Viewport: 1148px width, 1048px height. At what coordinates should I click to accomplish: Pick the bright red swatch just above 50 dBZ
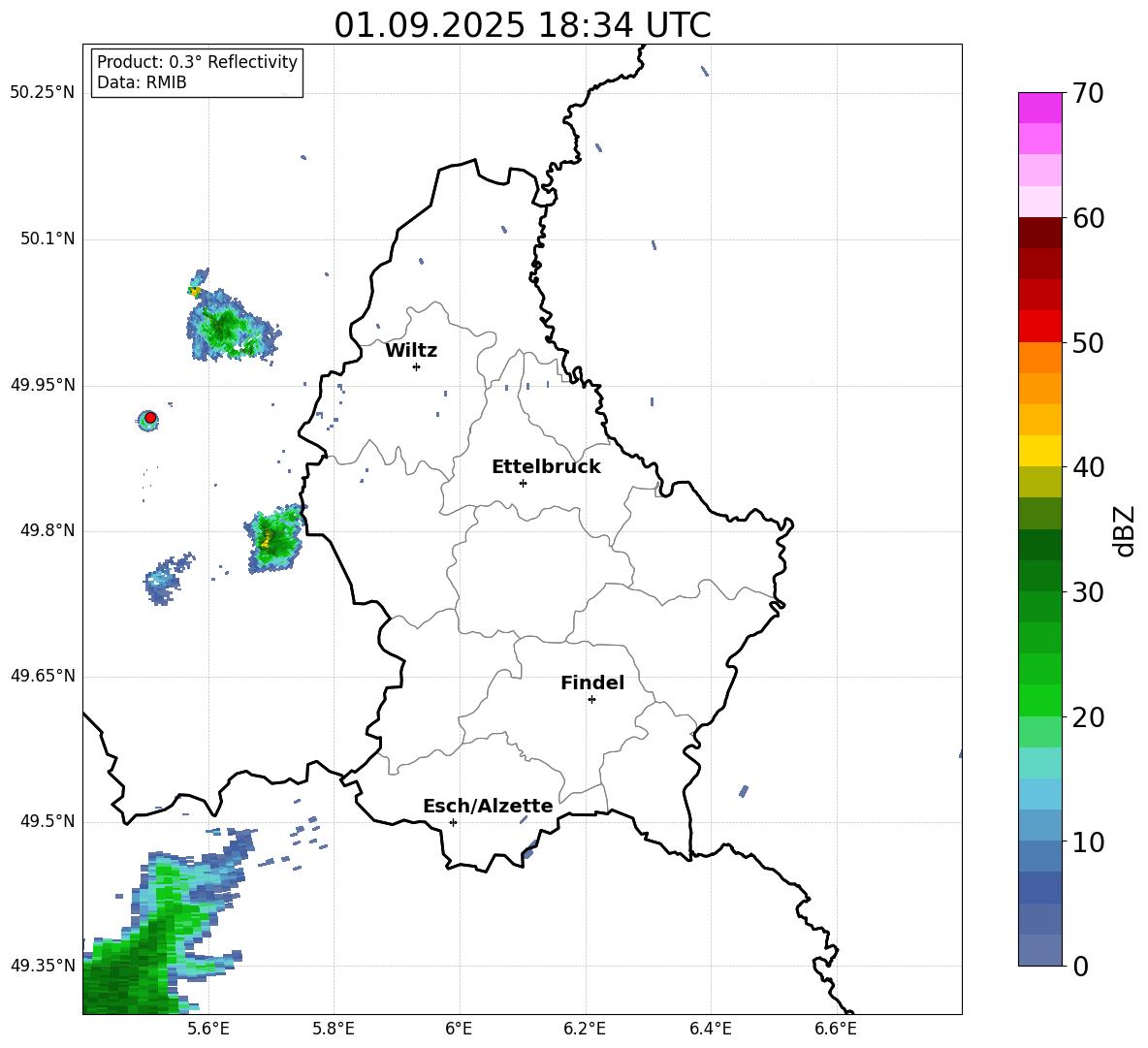[1040, 327]
